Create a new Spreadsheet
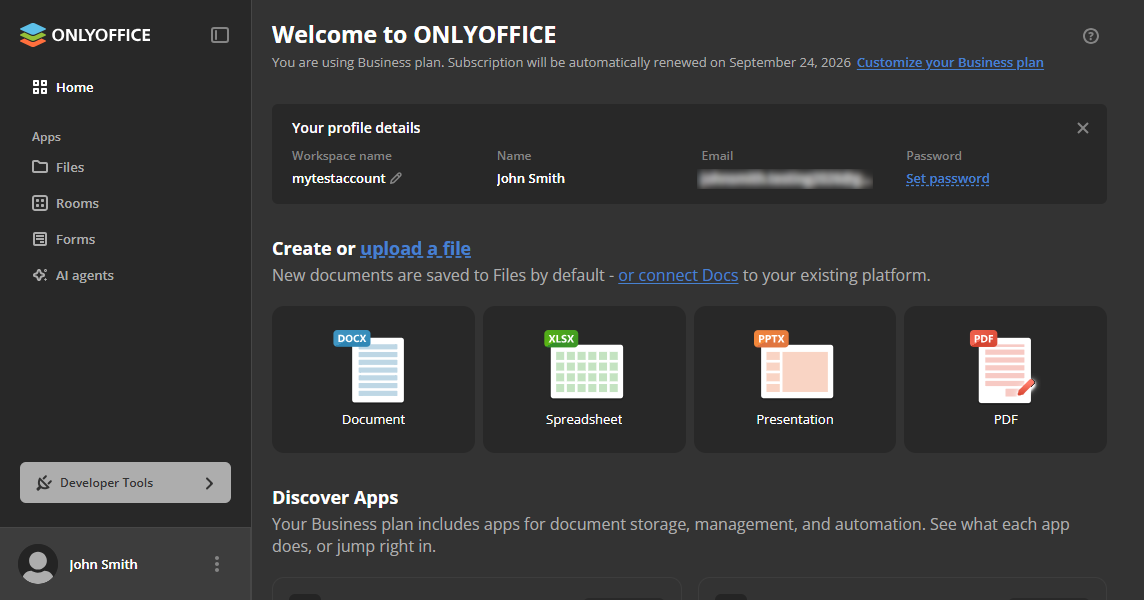The height and width of the screenshot is (600, 1144). (584, 380)
